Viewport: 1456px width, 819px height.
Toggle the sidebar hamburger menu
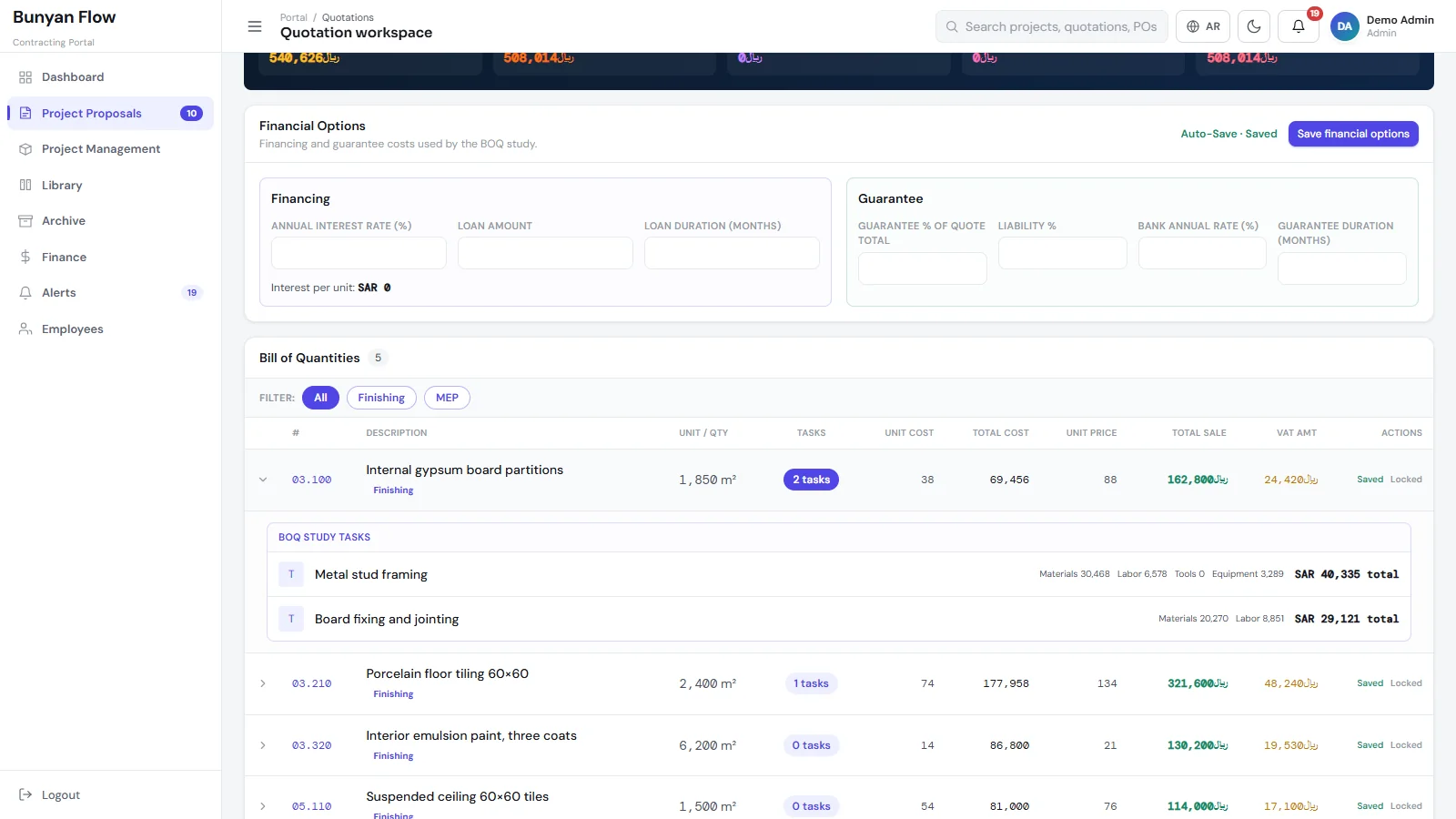click(255, 26)
